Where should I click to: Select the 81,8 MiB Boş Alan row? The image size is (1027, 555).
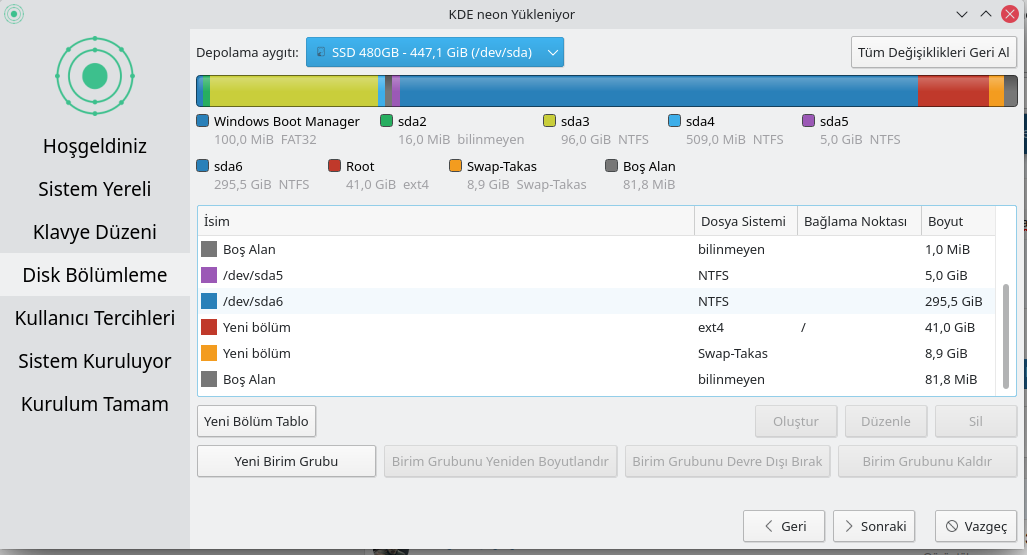(596, 379)
